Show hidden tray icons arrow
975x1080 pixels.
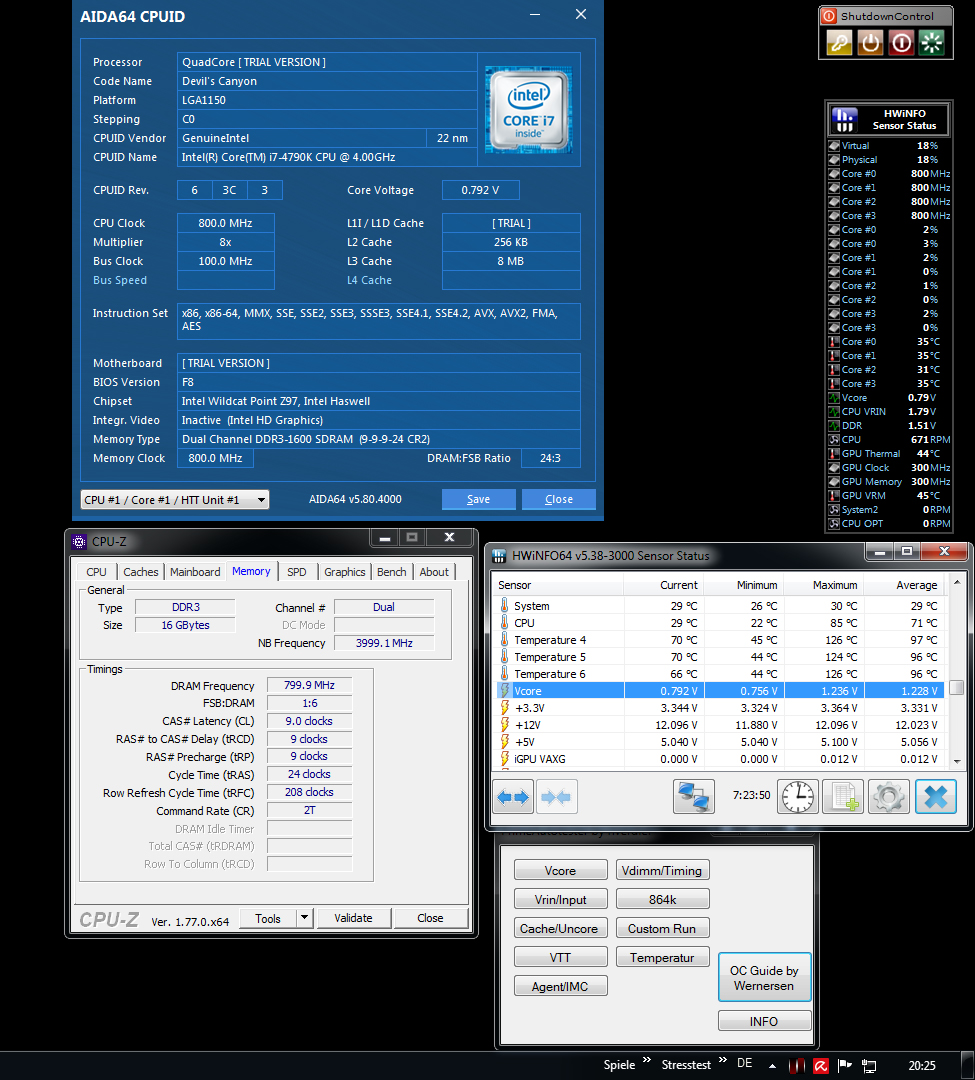773,1066
